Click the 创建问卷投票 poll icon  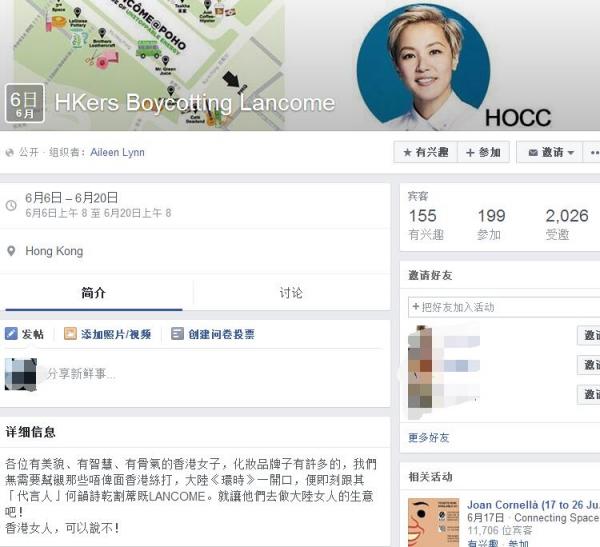[x=177, y=333]
